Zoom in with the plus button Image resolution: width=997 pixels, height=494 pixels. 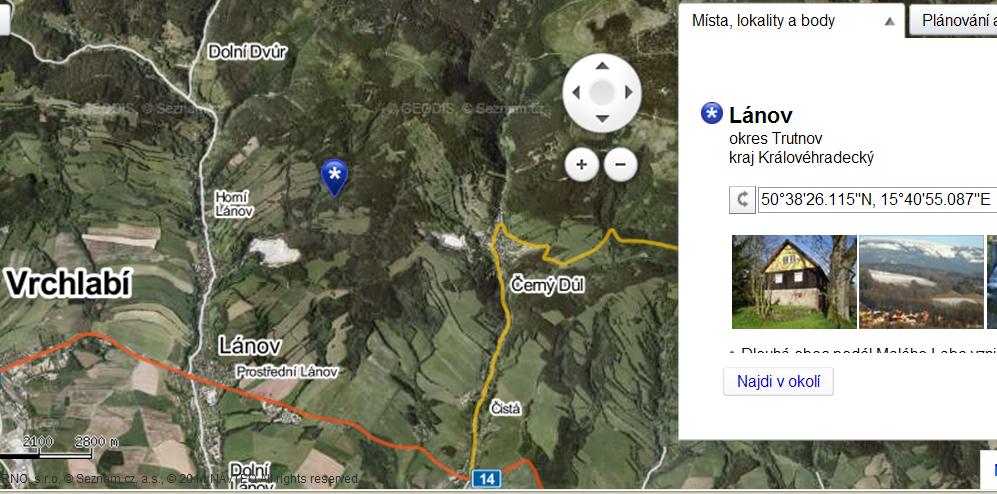(581, 165)
